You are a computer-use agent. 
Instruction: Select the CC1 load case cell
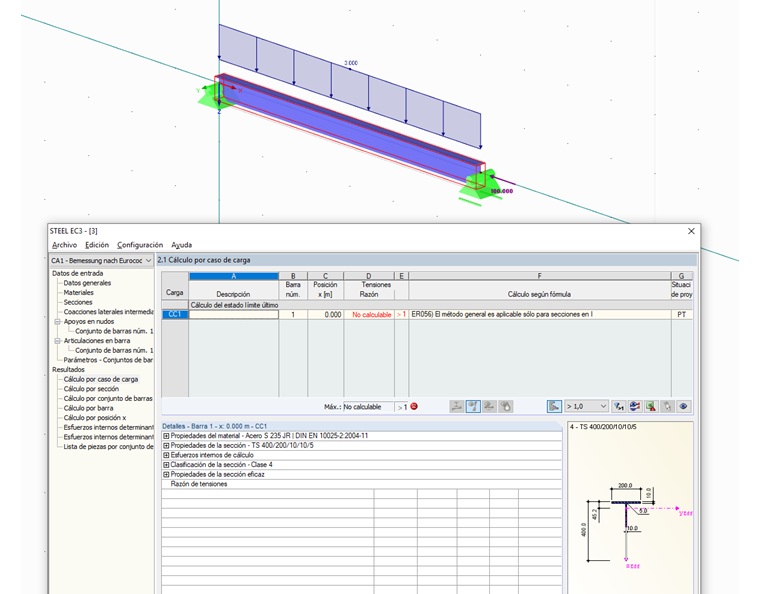174,314
